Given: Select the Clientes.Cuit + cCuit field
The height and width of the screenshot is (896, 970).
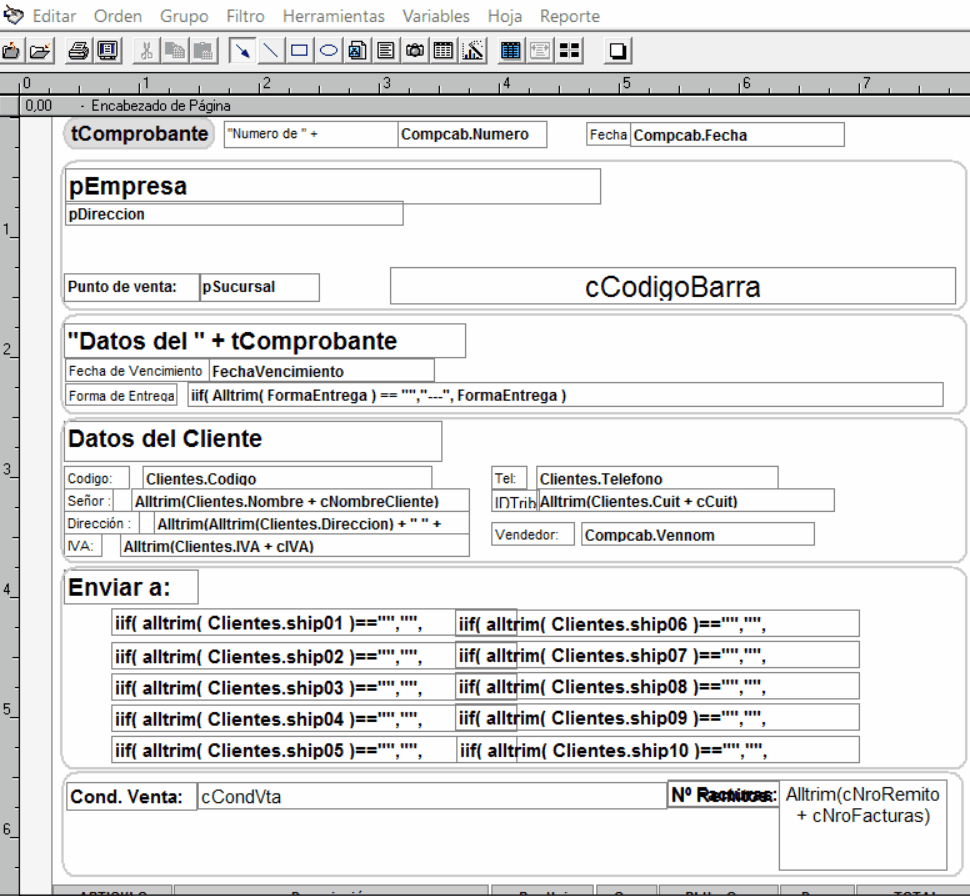Looking at the screenshot, I should tap(685, 501).
